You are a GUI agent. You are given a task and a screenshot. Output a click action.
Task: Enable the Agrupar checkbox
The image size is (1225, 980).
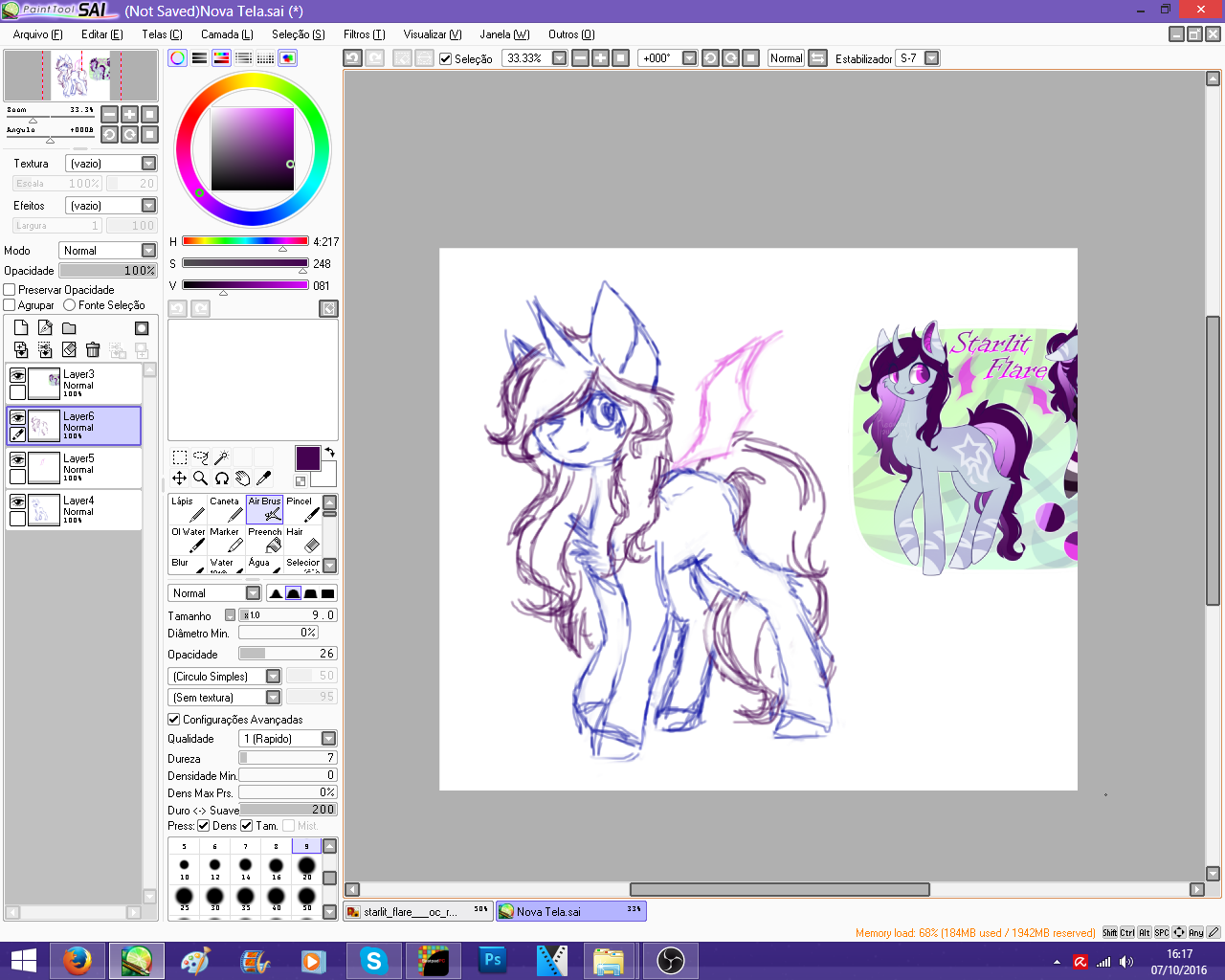pos(10,305)
